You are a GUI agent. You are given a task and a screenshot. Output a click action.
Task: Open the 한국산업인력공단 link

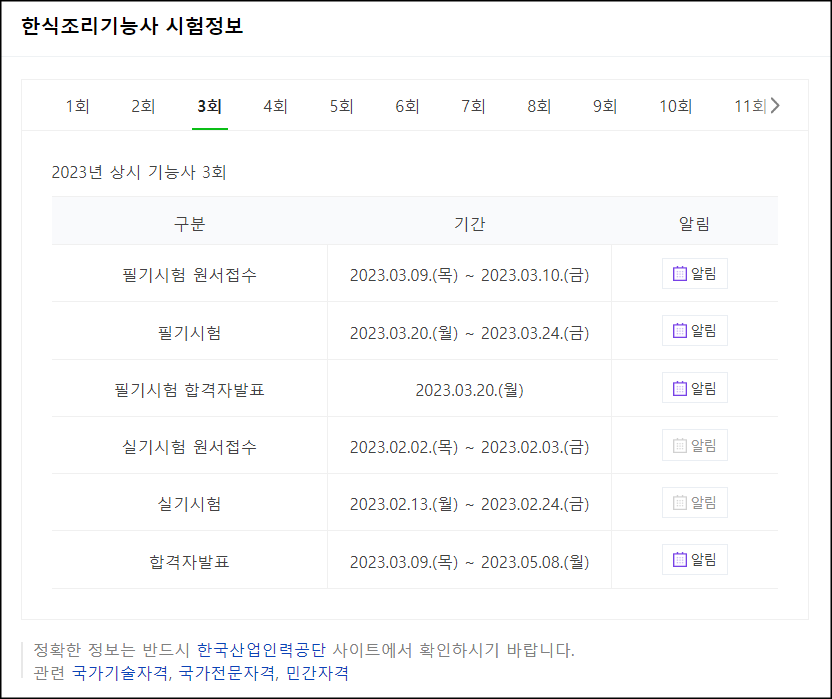coord(261,650)
